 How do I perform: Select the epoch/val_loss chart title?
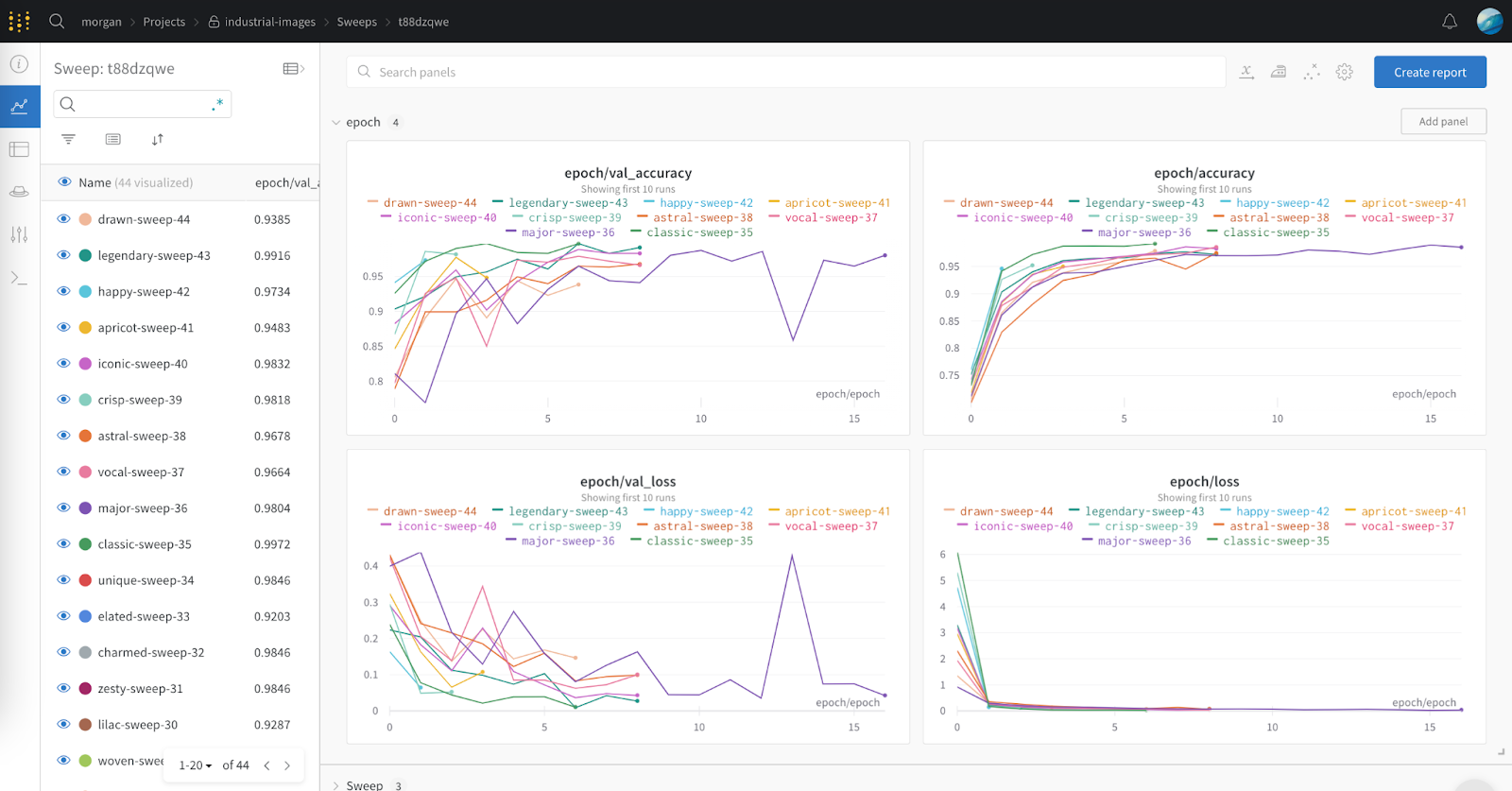[627, 481]
